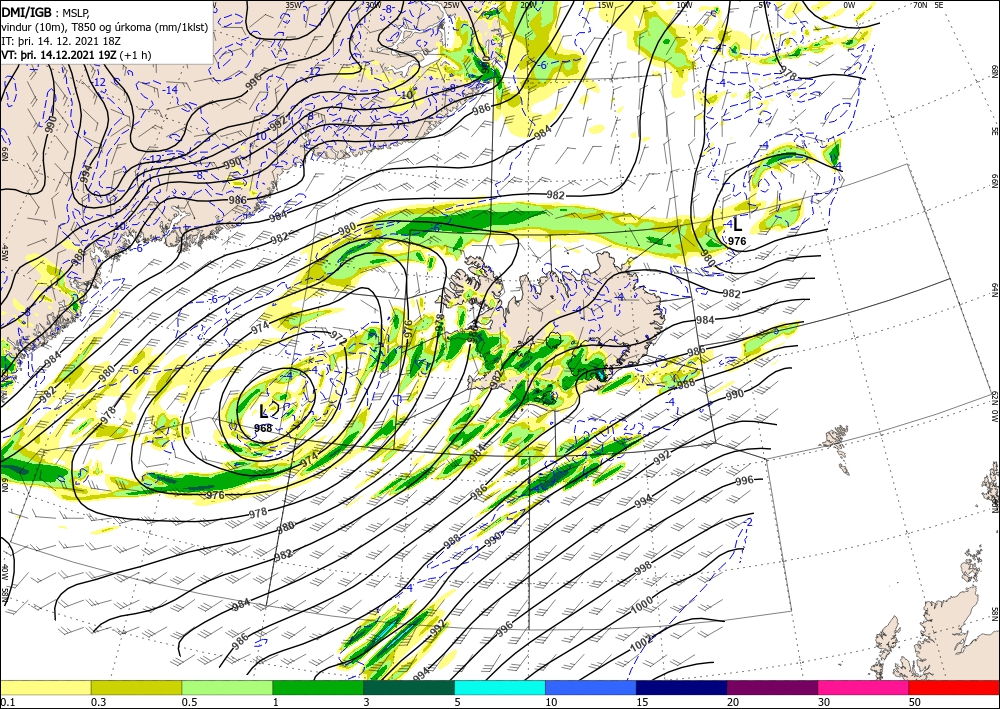Select the pink 30–50 legend color segment

click(864, 687)
